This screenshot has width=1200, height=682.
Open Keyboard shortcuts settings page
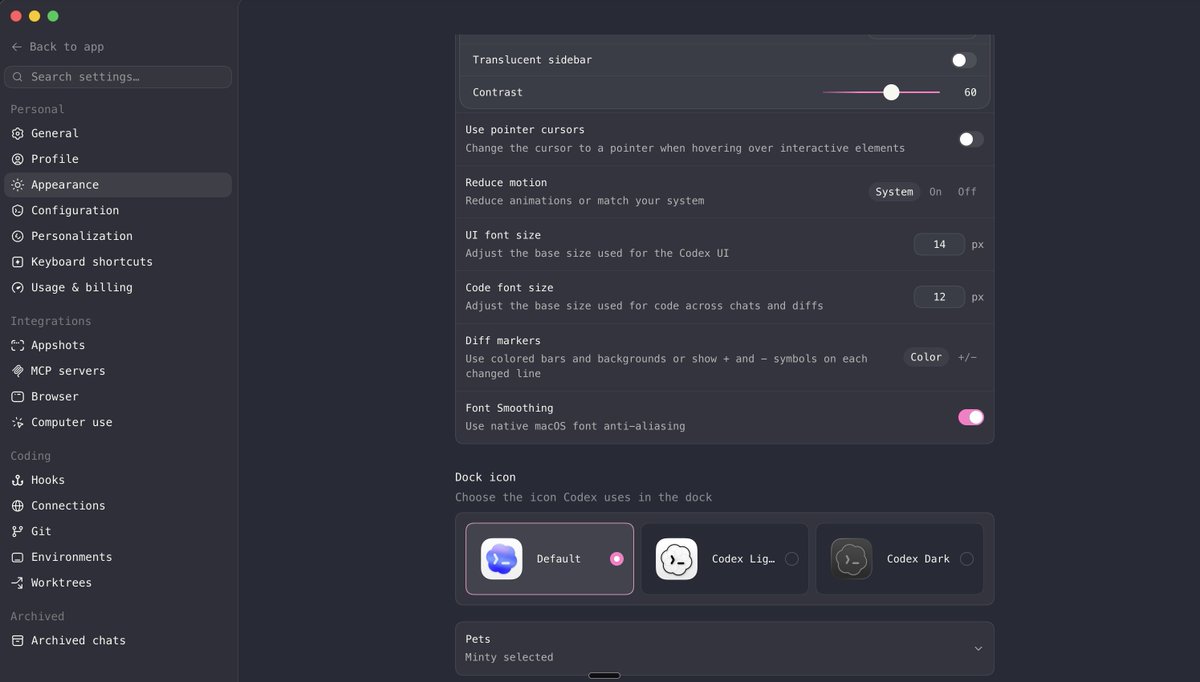[118, 262]
